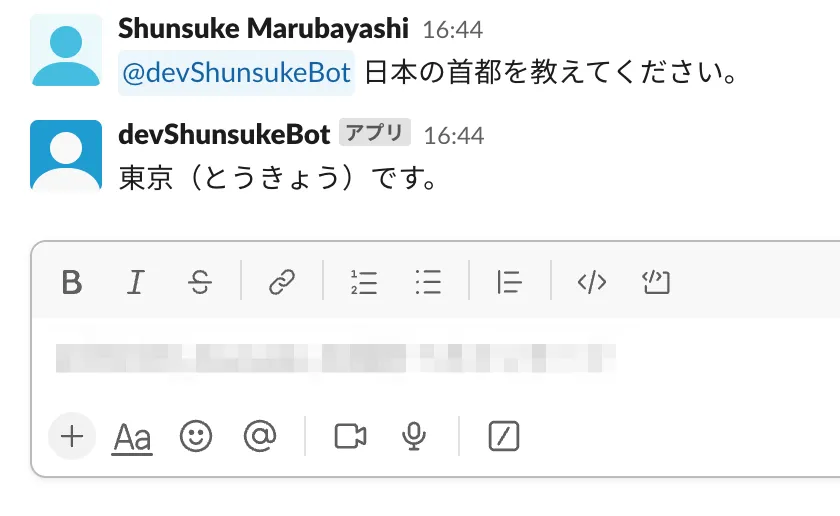840x516 pixels.
Task: Click the @devShunsukeBot mention link
Action: click(x=236, y=73)
